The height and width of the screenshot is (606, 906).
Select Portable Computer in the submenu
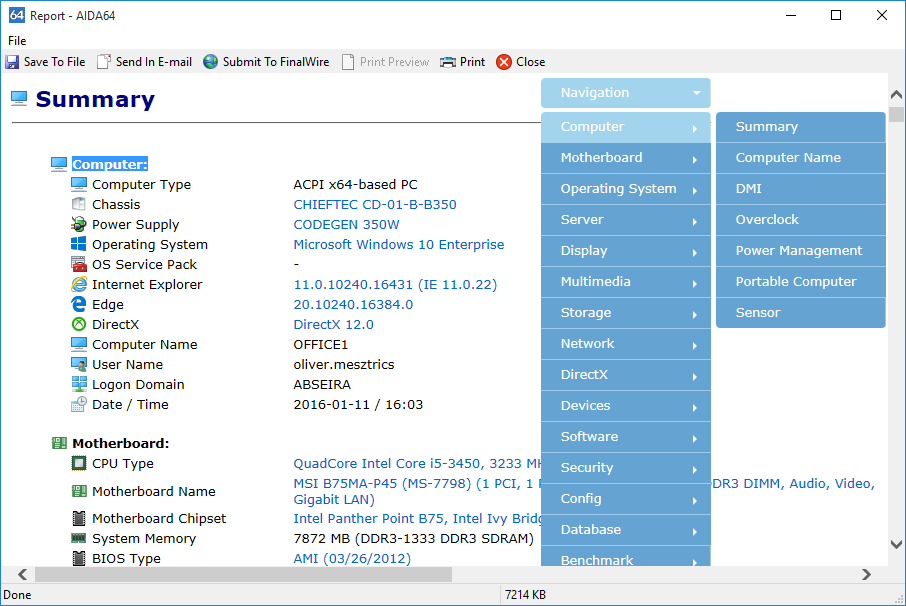coord(800,282)
